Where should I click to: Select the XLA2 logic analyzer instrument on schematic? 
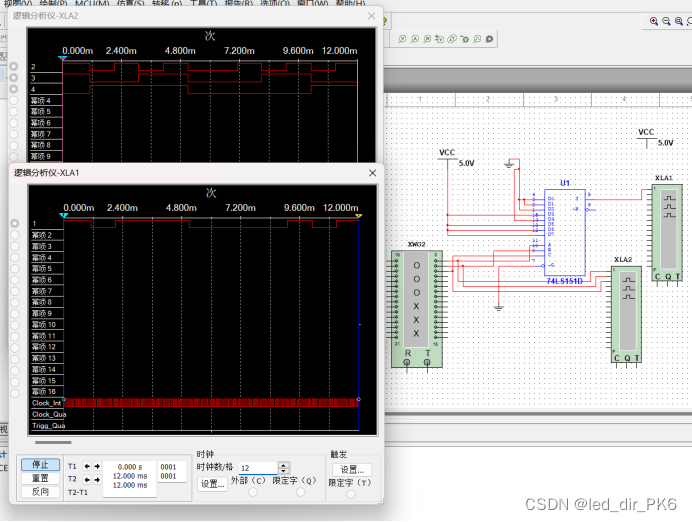pyautogui.click(x=627, y=314)
